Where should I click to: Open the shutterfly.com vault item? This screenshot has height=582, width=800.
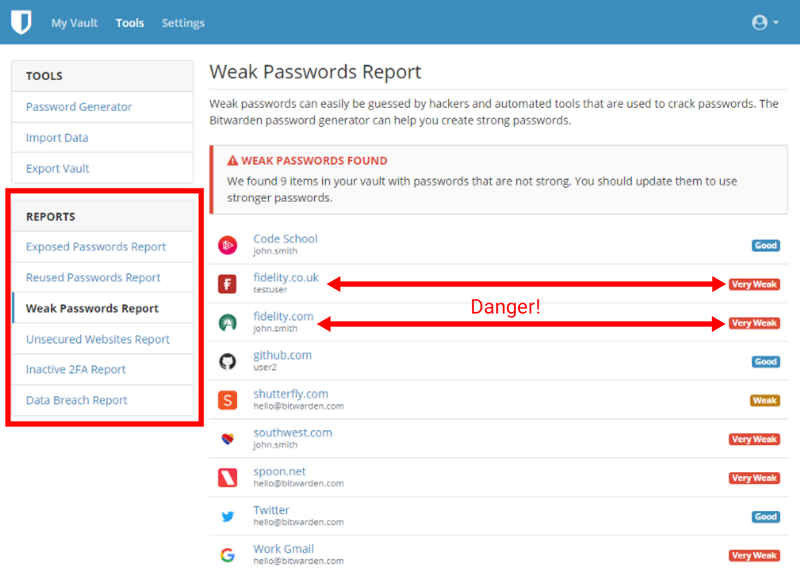[291, 394]
